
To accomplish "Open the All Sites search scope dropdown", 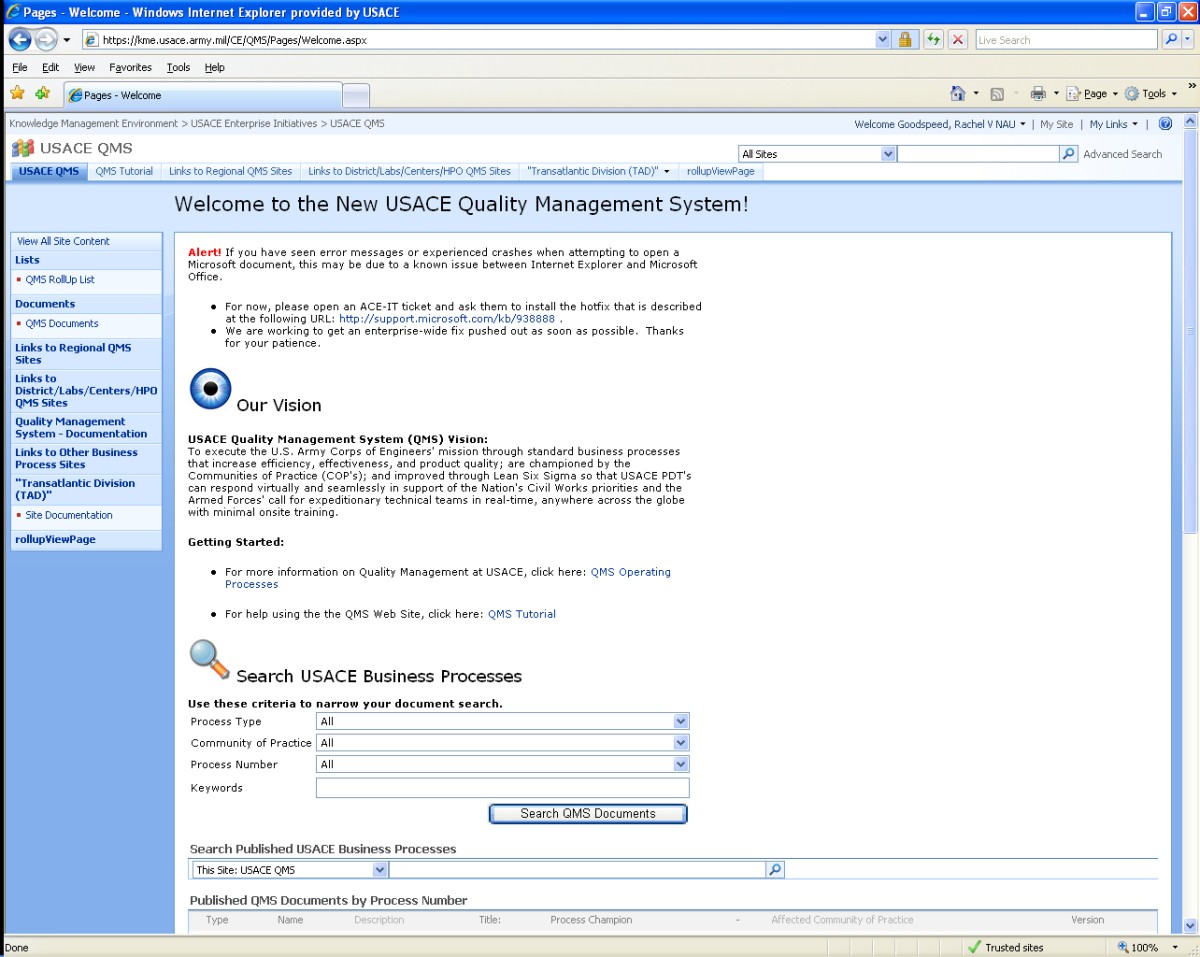I will [x=887, y=153].
